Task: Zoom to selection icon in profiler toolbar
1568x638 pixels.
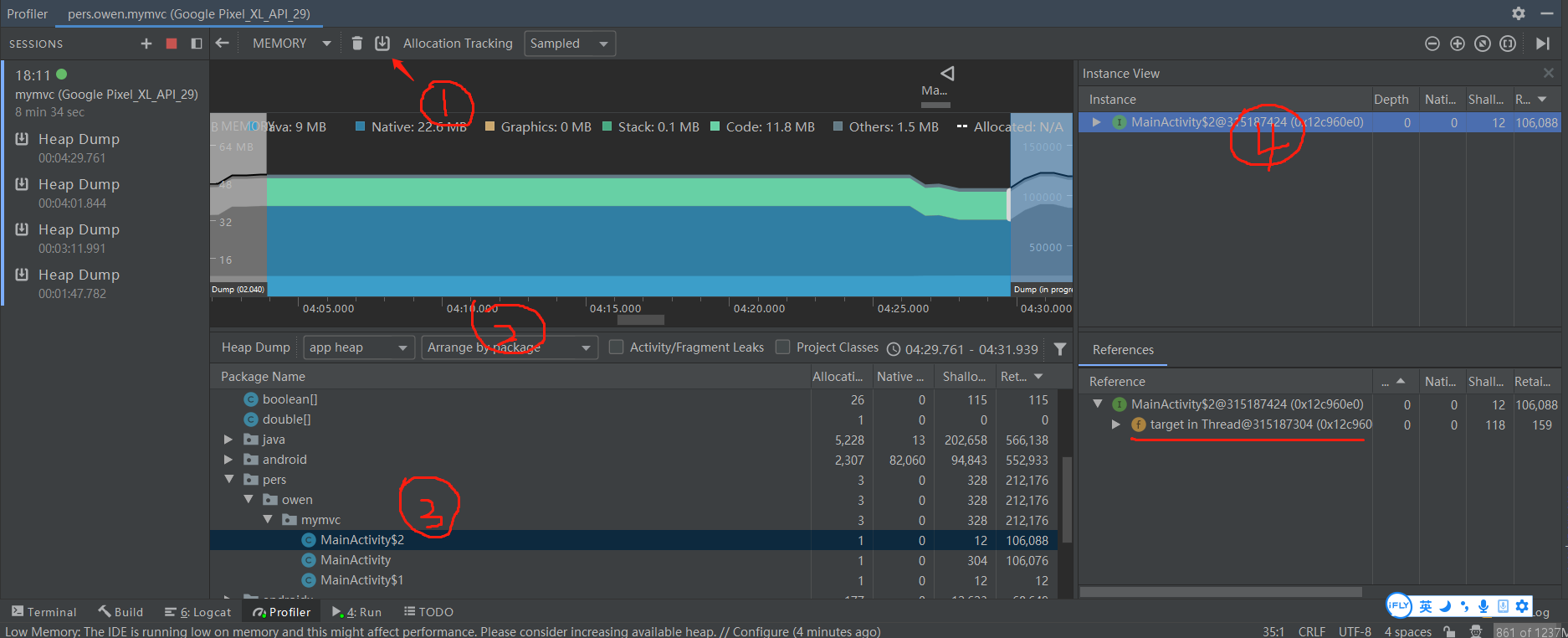Action: [1508, 44]
